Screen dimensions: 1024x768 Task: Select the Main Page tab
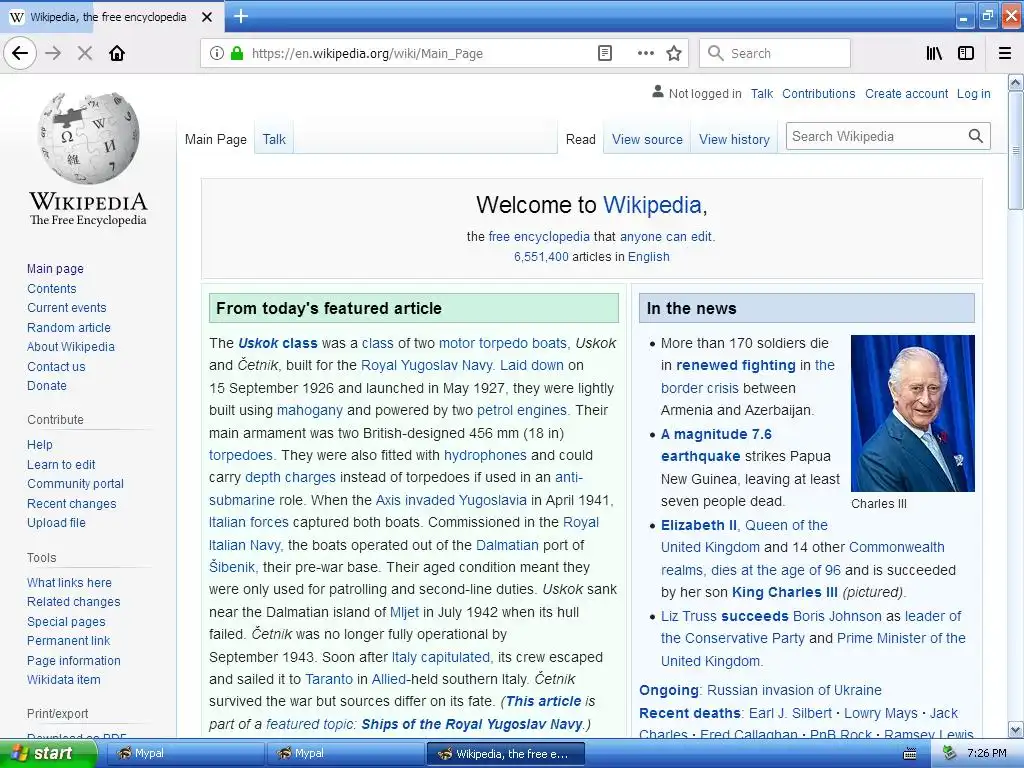[216, 139]
